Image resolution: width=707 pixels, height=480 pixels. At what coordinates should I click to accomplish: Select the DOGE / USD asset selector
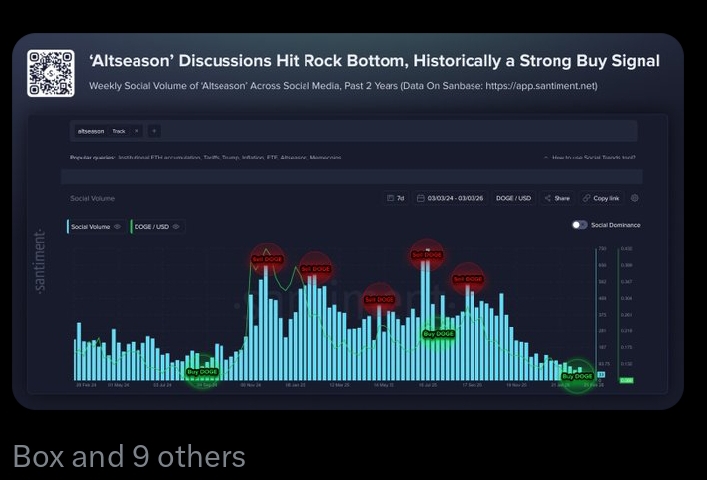515,198
